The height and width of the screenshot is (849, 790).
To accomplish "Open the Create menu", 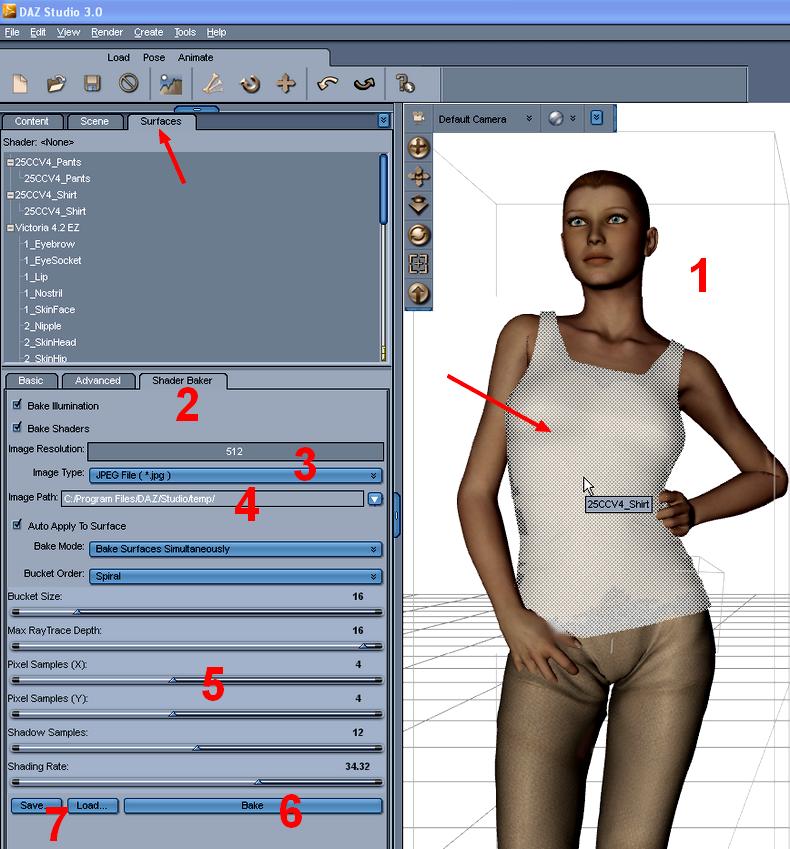I will tap(148, 32).
